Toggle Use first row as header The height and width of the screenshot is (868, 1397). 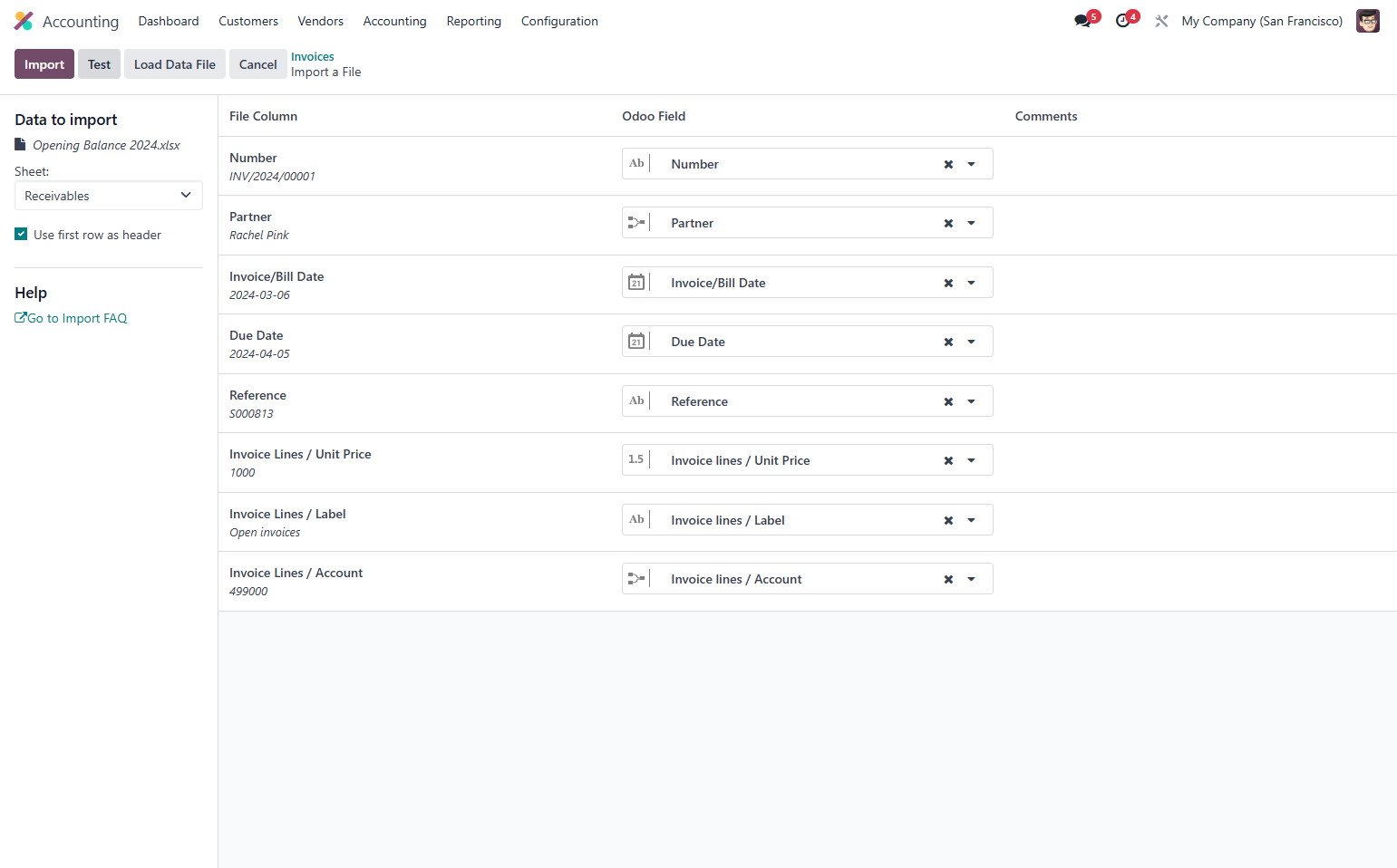pos(21,234)
